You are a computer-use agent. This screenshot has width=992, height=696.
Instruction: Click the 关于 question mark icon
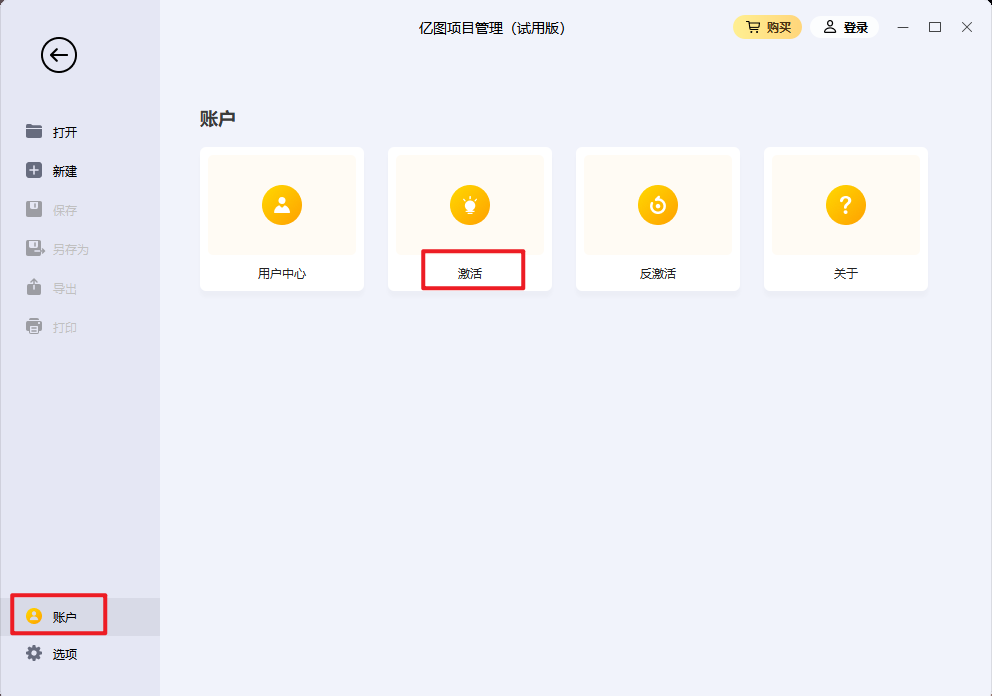coord(846,205)
